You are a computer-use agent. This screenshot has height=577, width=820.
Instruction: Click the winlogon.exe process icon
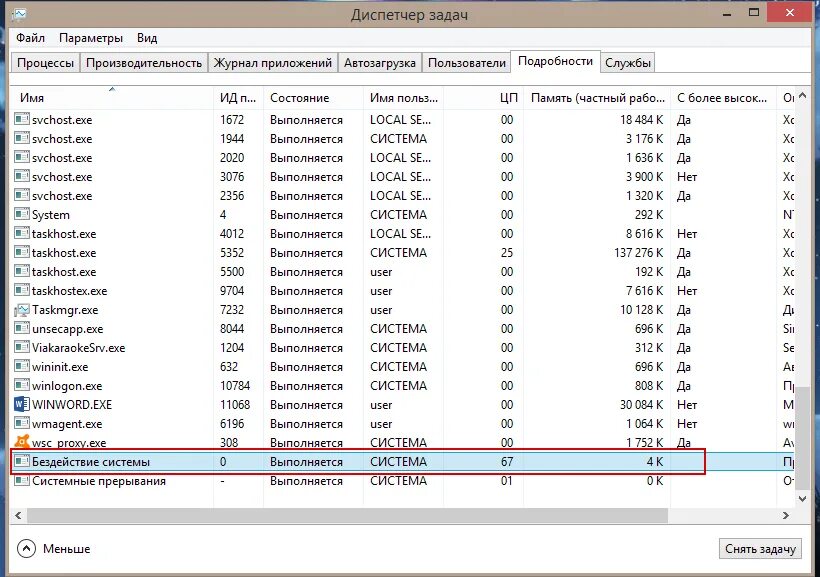pyautogui.click(x=22, y=385)
